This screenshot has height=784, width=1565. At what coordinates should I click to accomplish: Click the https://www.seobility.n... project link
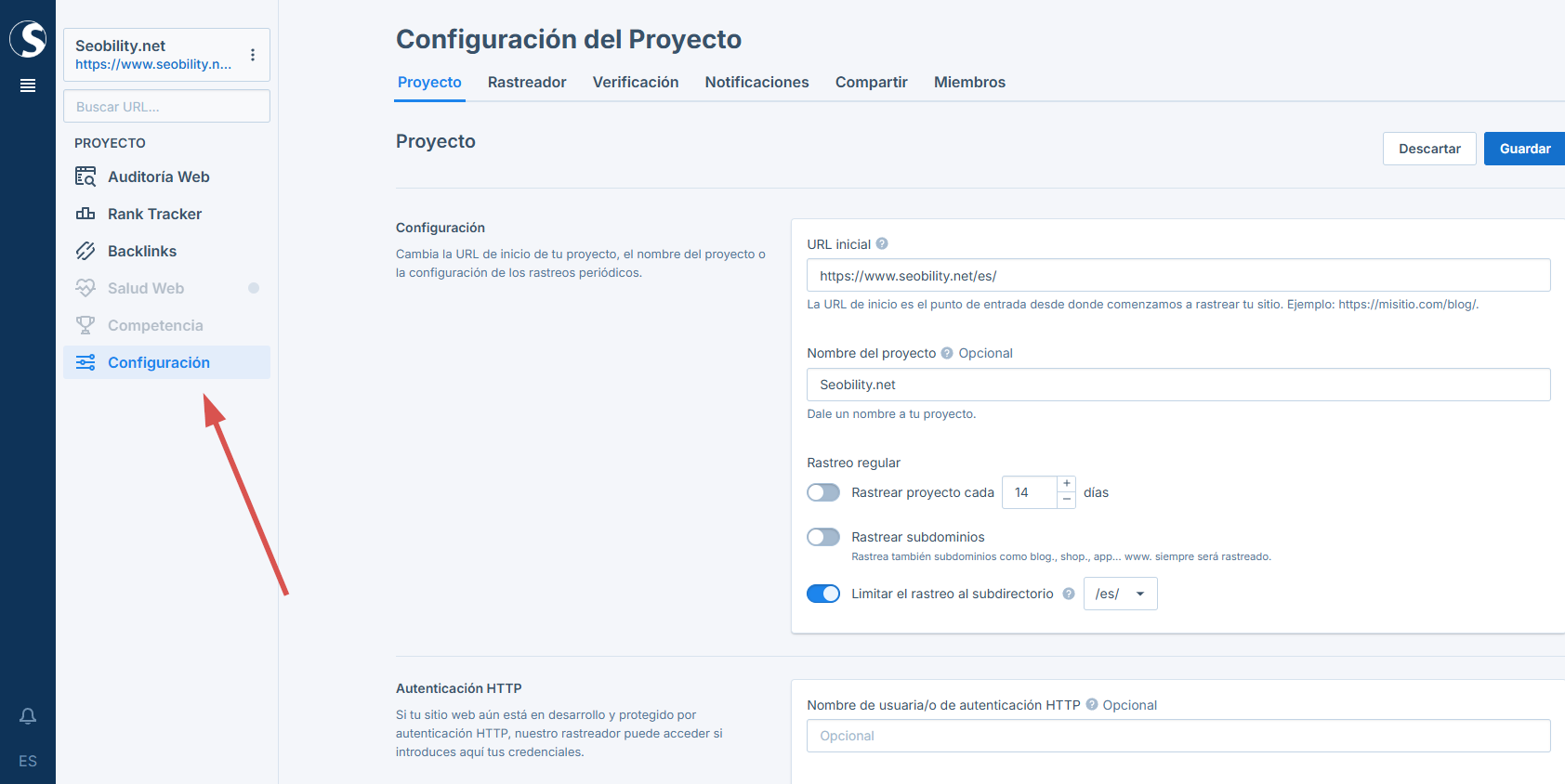coord(153,64)
